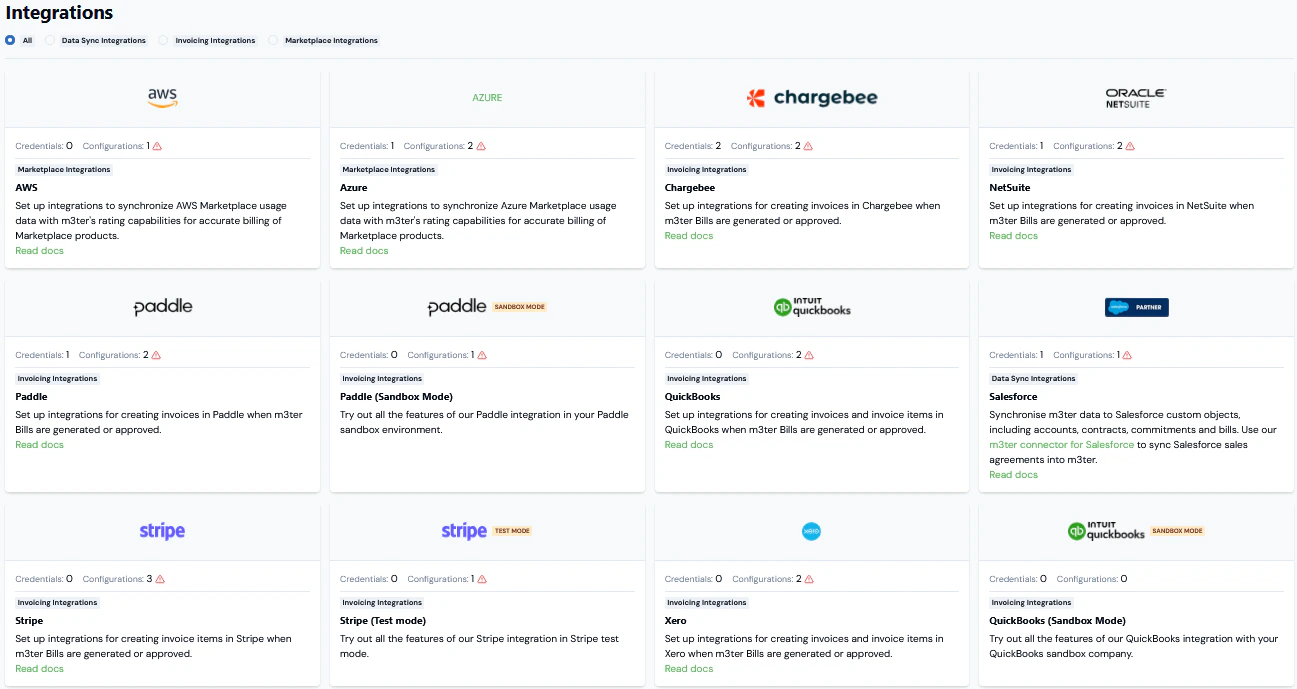Click the Paddle logo without sandbox badge
The height and width of the screenshot is (689, 1297).
coord(163,307)
